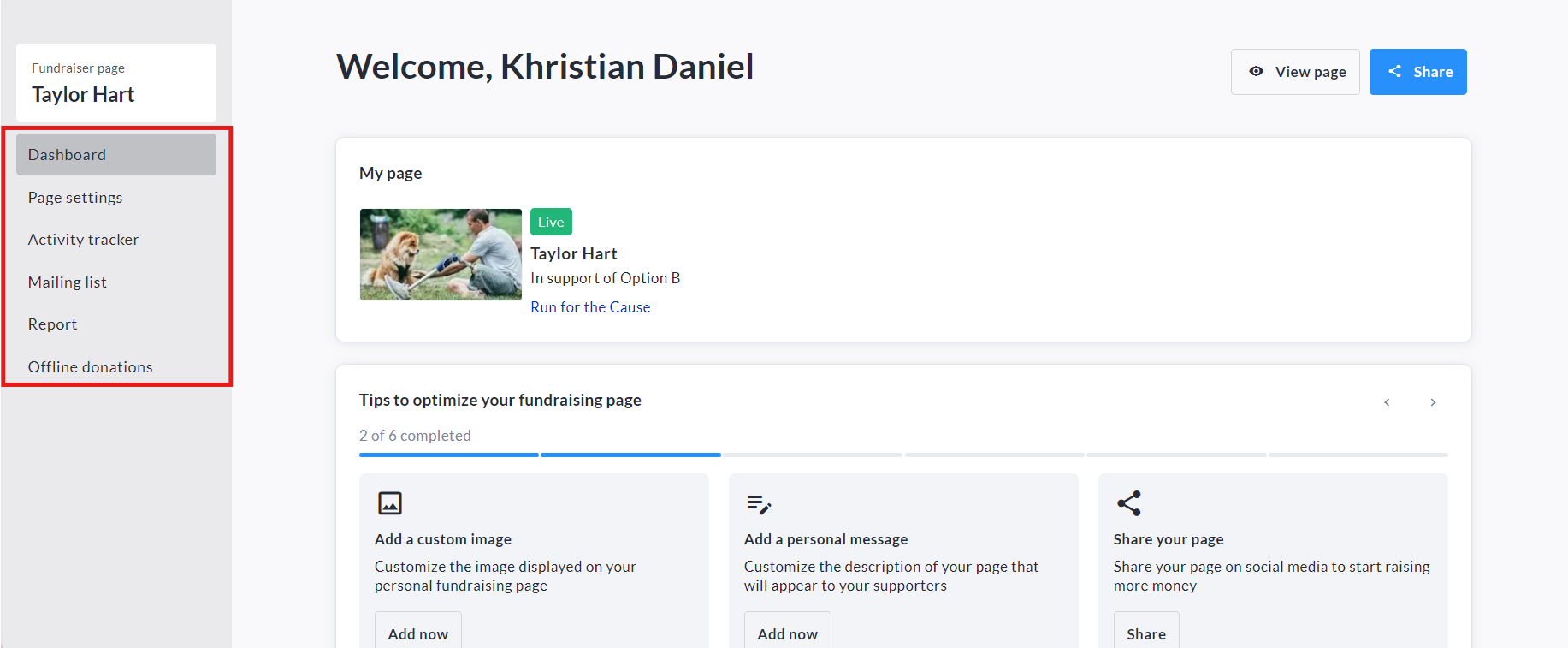Go to Report in sidebar
Viewport: 1568px width, 648px height.
tap(52, 324)
